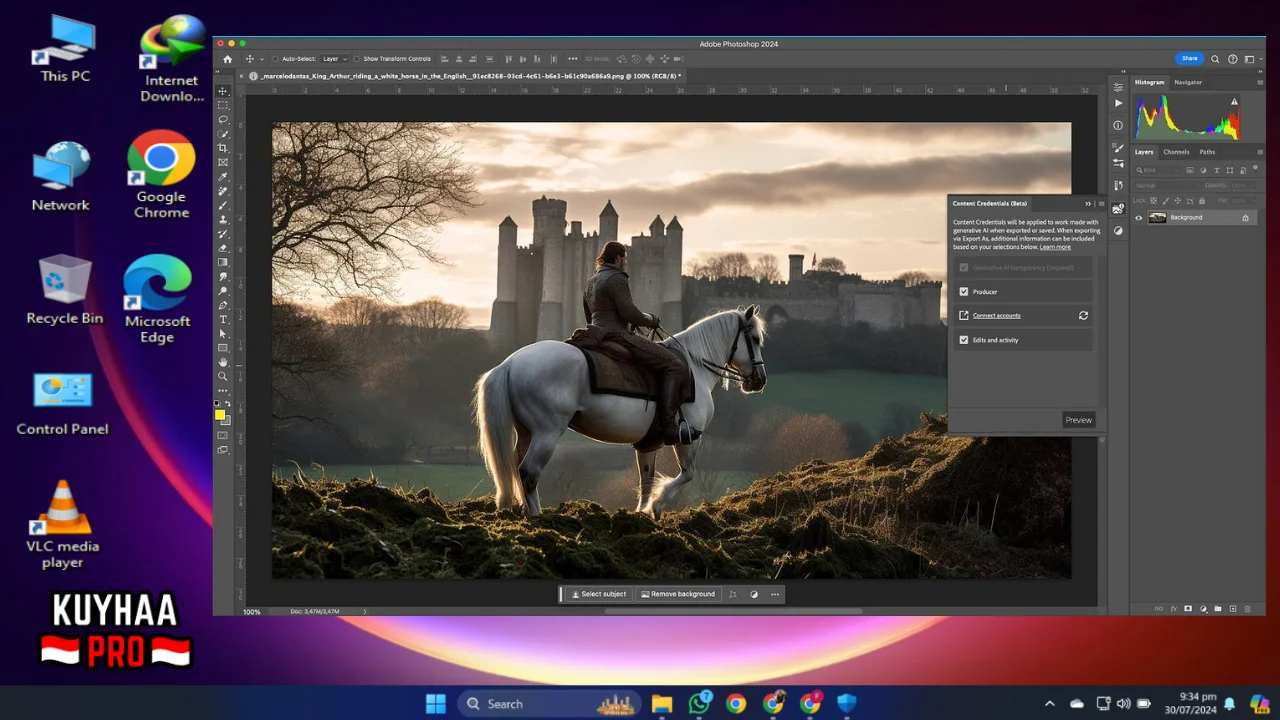The height and width of the screenshot is (720, 1280).
Task: Click the Preview button in Content Credentials
Action: pyautogui.click(x=1078, y=420)
